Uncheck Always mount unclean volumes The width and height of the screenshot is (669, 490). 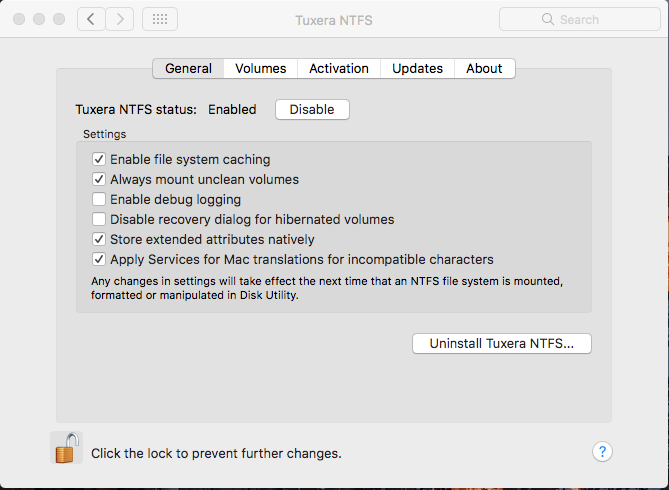99,179
